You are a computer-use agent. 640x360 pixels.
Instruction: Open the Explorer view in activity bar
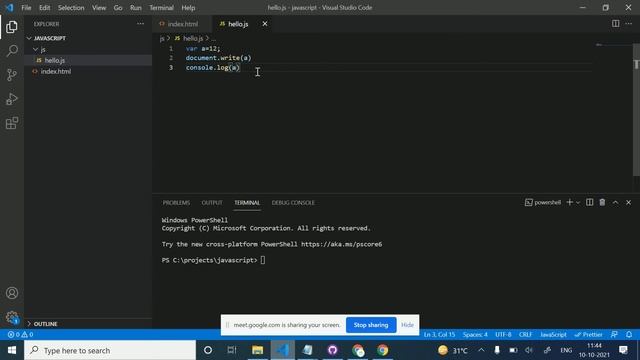pos(12,27)
